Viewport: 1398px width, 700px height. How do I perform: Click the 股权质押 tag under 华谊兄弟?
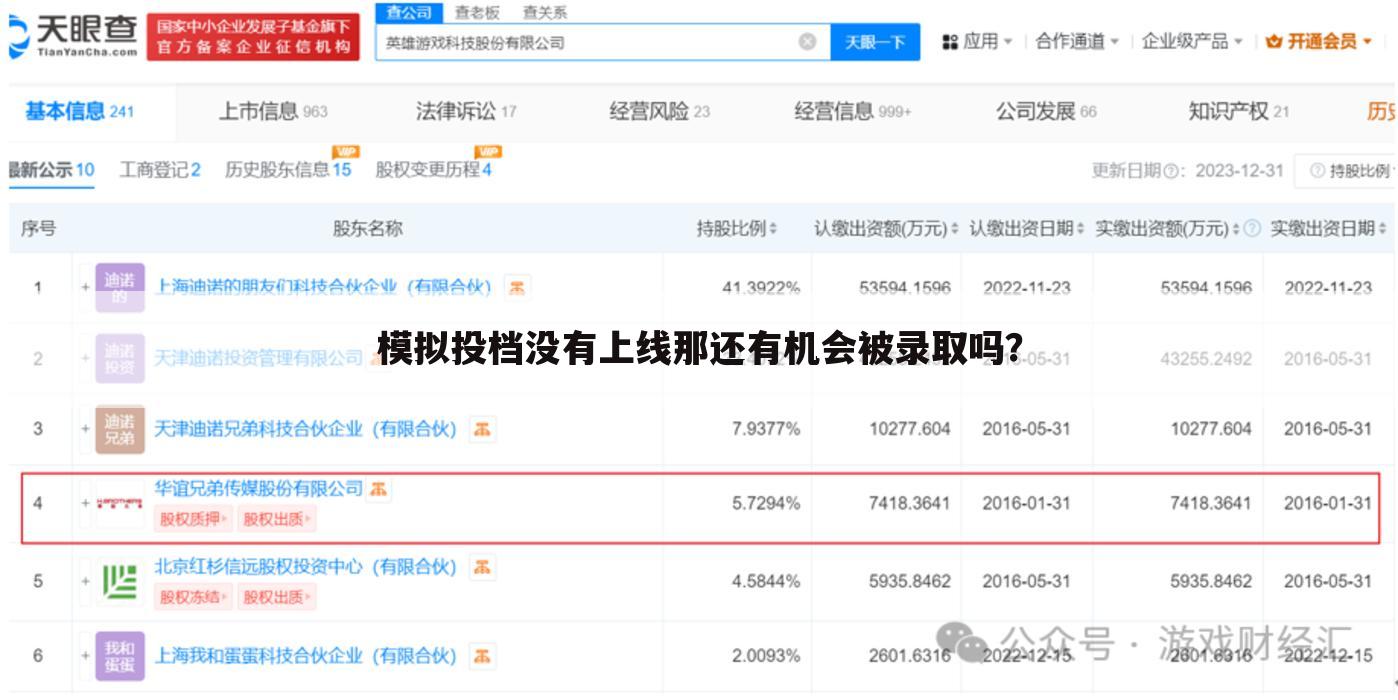point(194,519)
